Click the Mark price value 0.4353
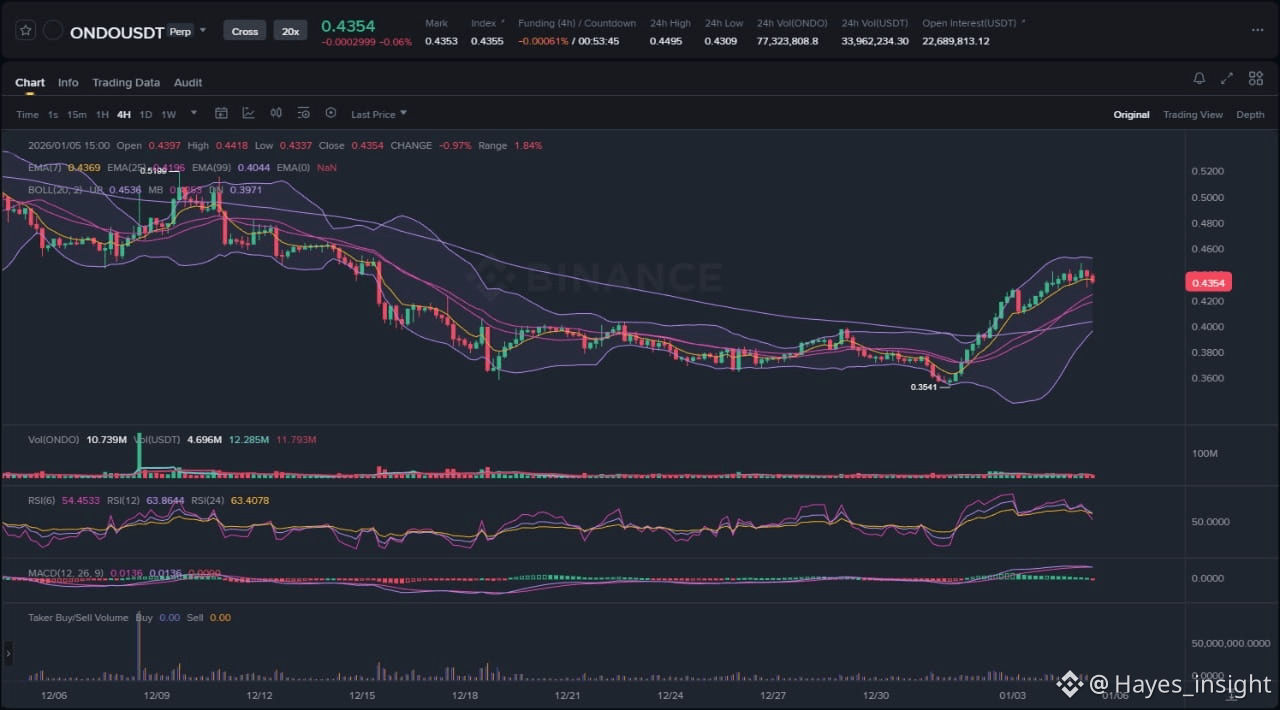 tap(441, 41)
